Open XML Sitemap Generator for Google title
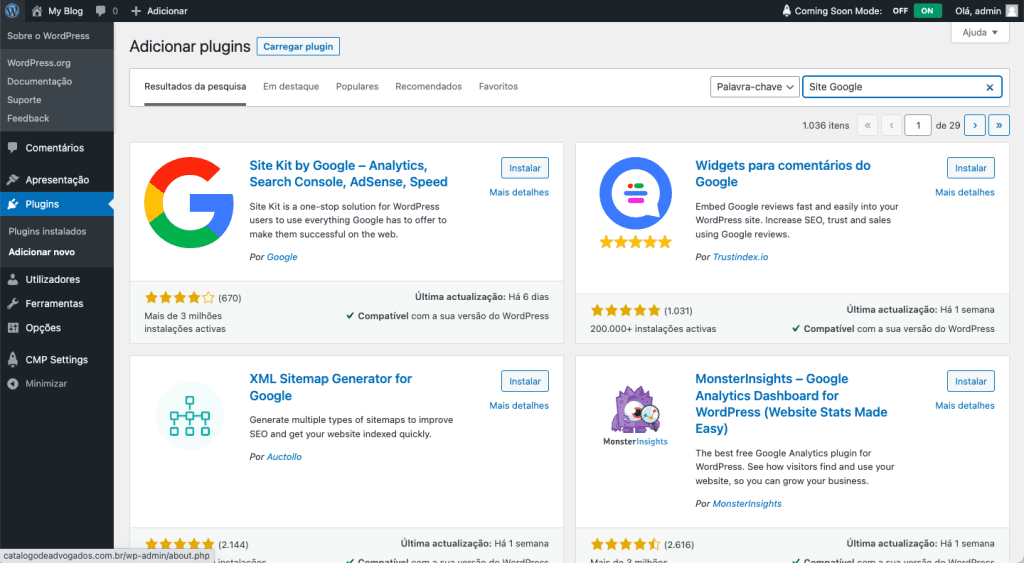 click(330, 387)
